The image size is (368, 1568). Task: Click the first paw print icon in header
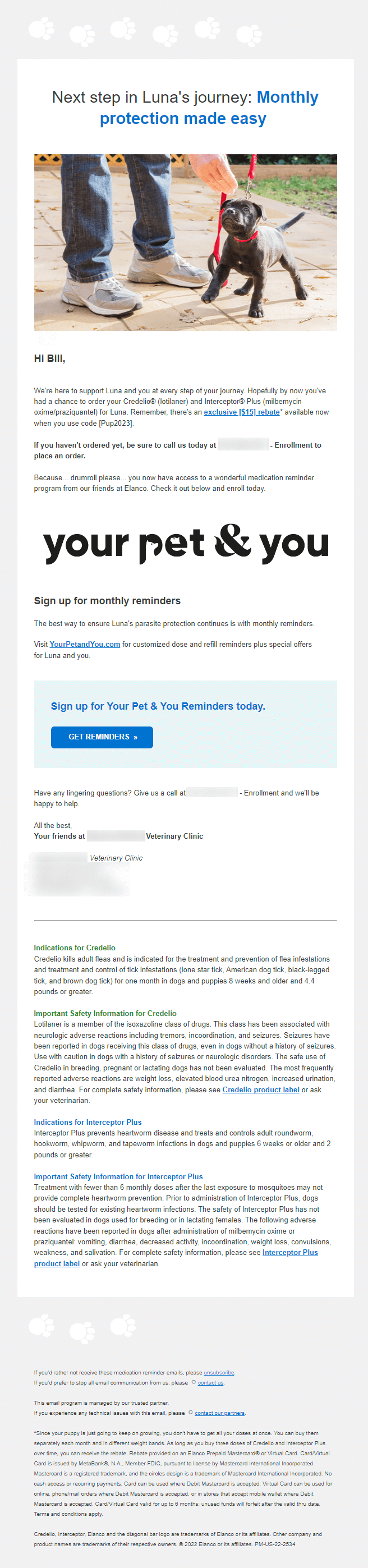[42, 28]
